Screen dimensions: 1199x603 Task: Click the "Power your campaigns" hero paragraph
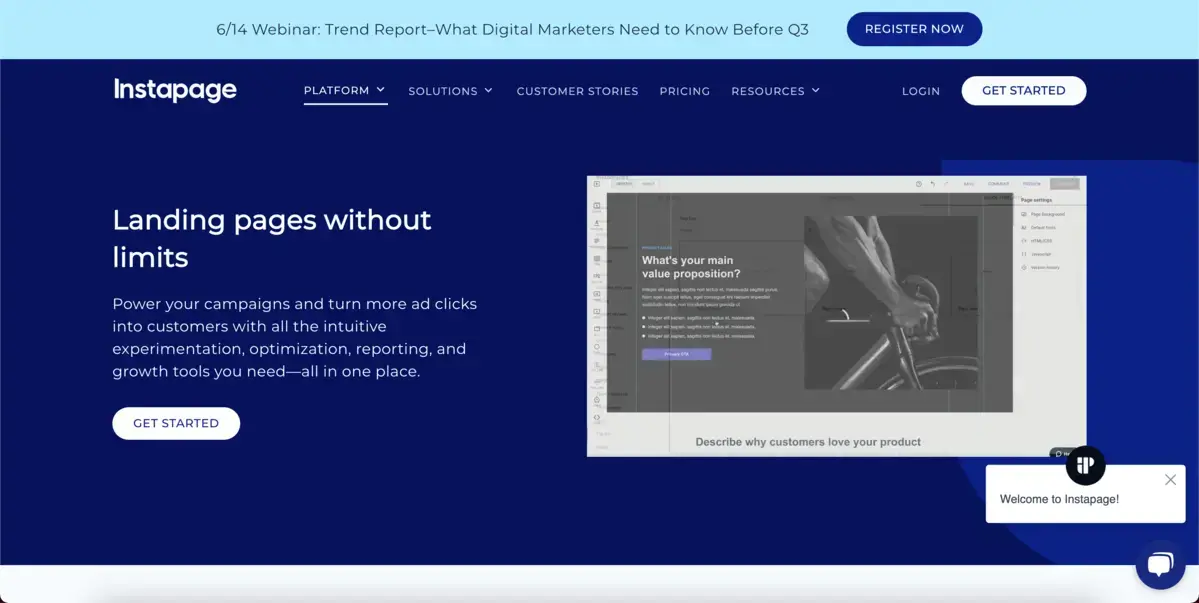coord(294,338)
